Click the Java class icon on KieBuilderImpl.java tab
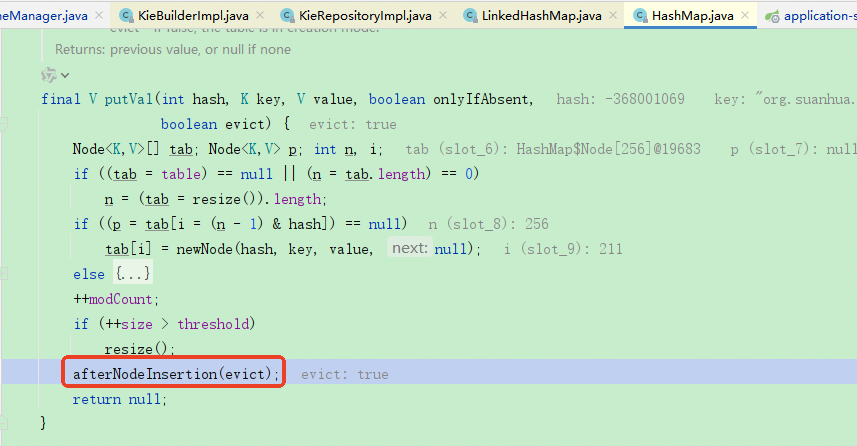The image size is (857, 446). (126, 16)
